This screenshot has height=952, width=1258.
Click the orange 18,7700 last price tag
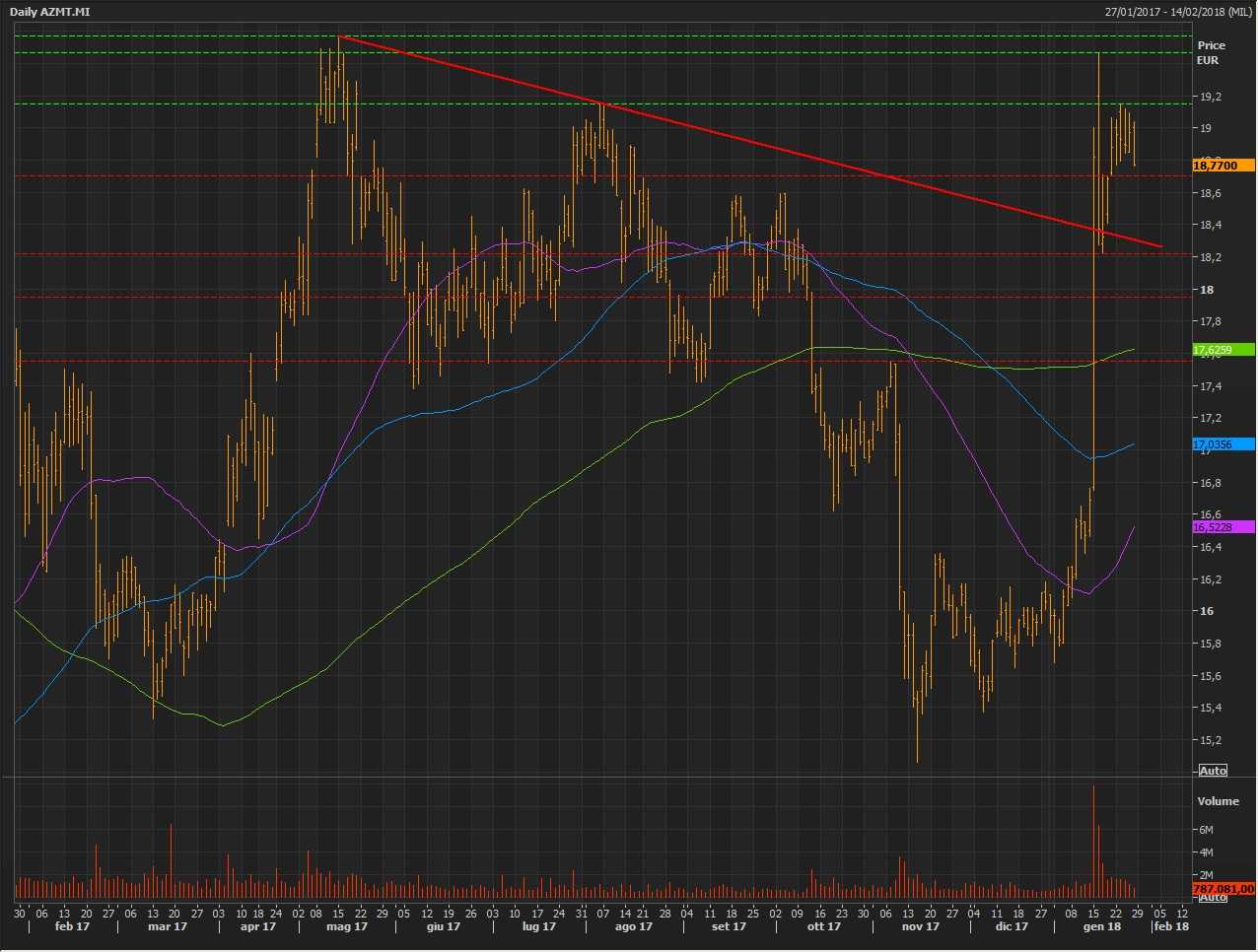click(1223, 166)
